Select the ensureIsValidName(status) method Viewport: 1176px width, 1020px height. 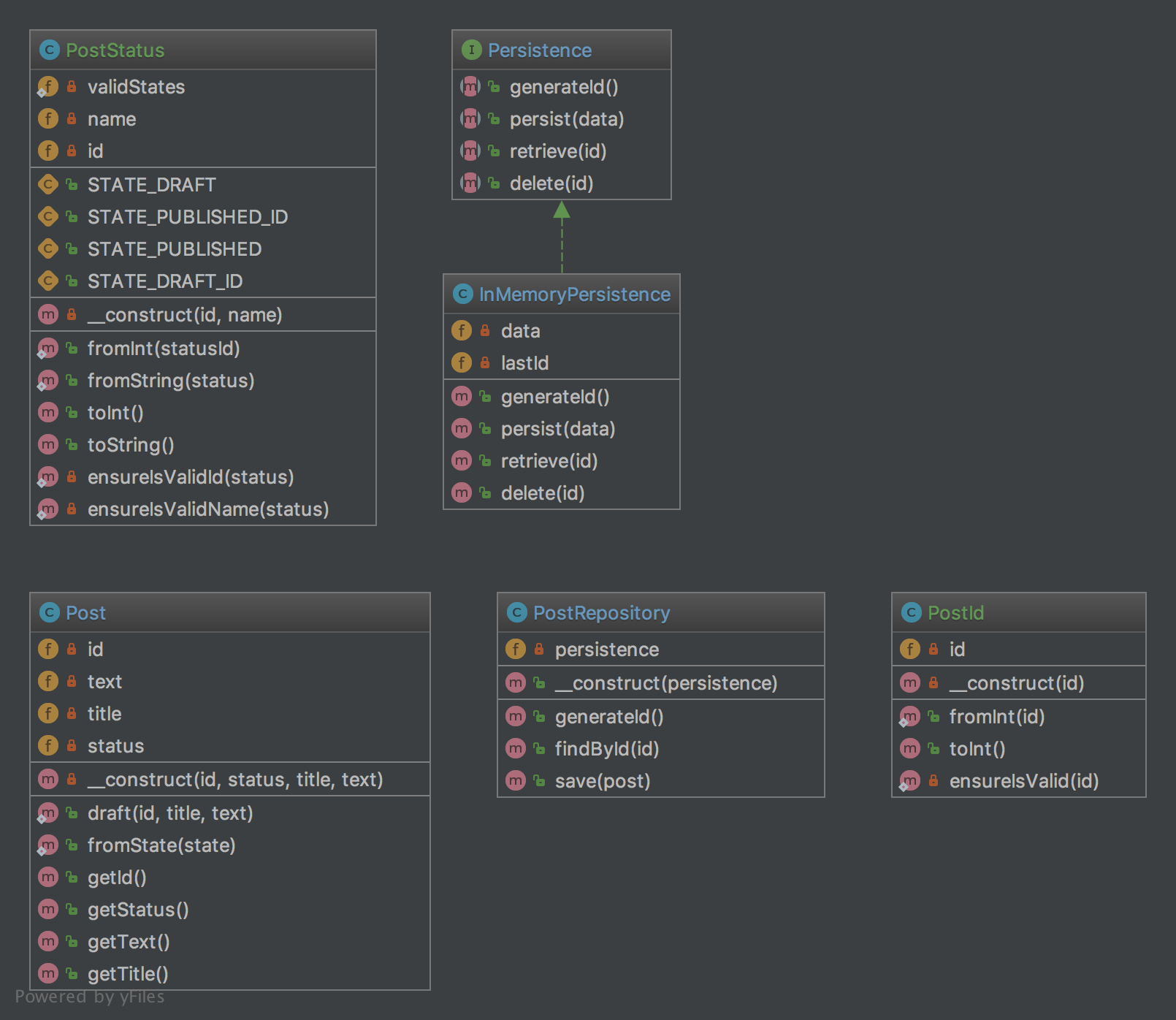click(x=207, y=509)
